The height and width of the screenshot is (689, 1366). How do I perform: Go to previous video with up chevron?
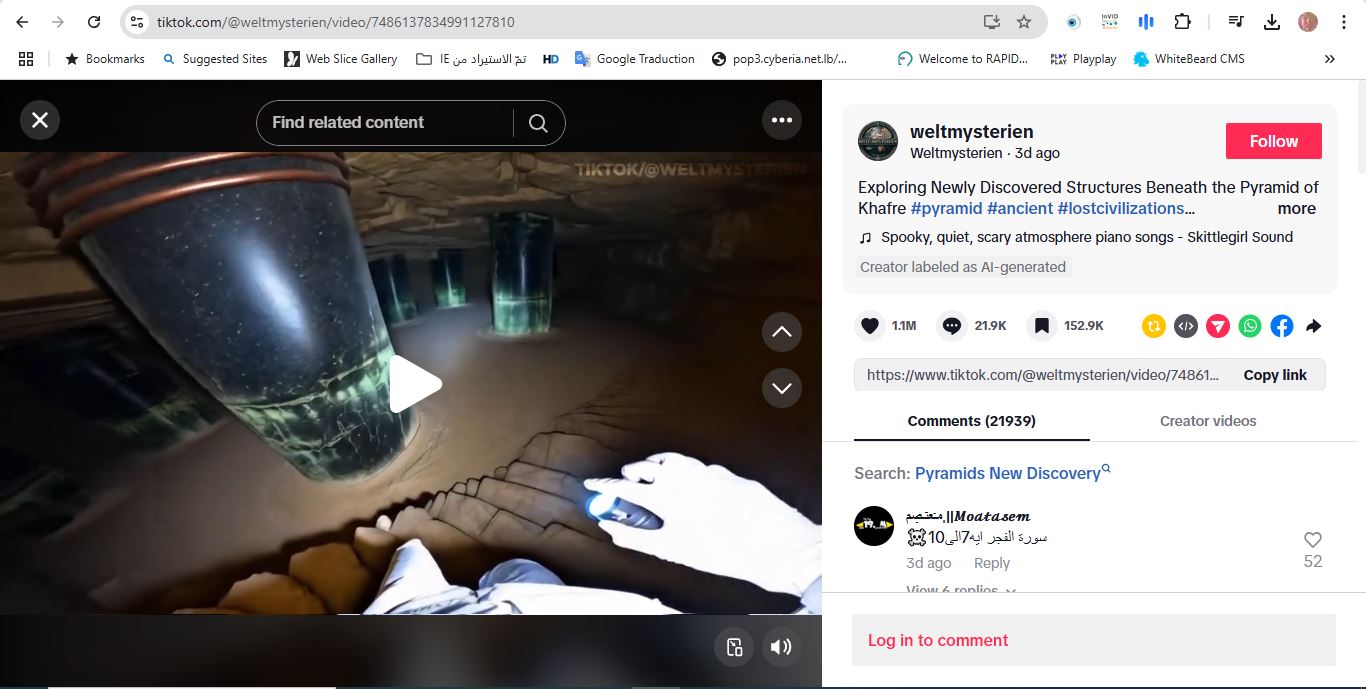click(781, 332)
